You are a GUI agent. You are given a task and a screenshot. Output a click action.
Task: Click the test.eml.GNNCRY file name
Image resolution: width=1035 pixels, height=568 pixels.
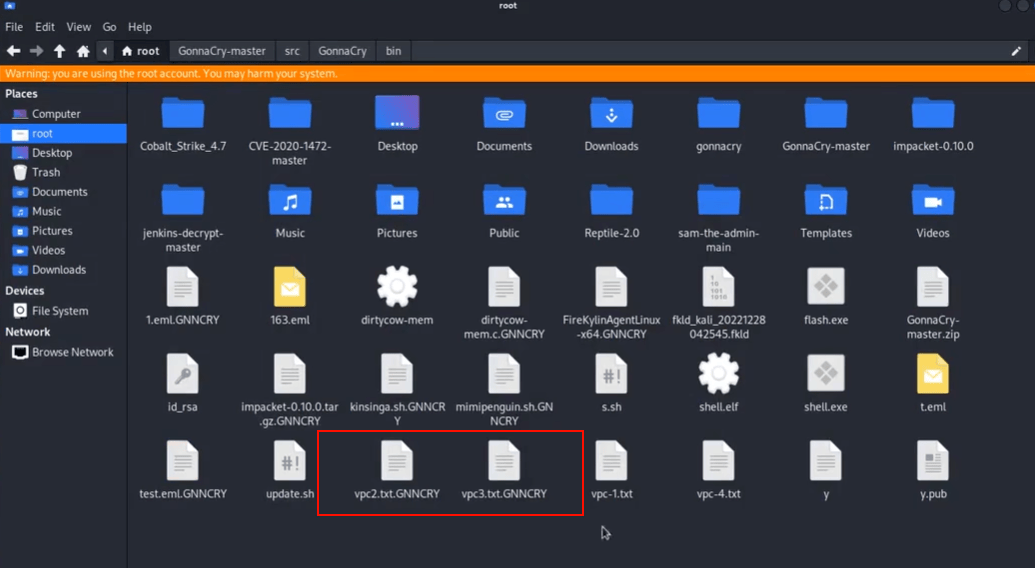[183, 493]
